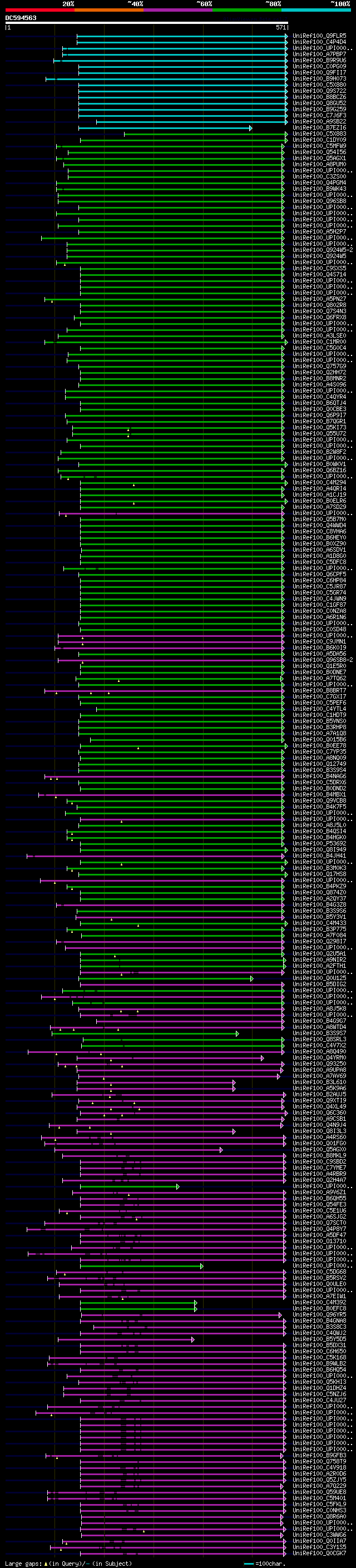This screenshot has height=1568, width=356.
Task: Click the UniRef100_C5X880 label
Action: [319, 85]
